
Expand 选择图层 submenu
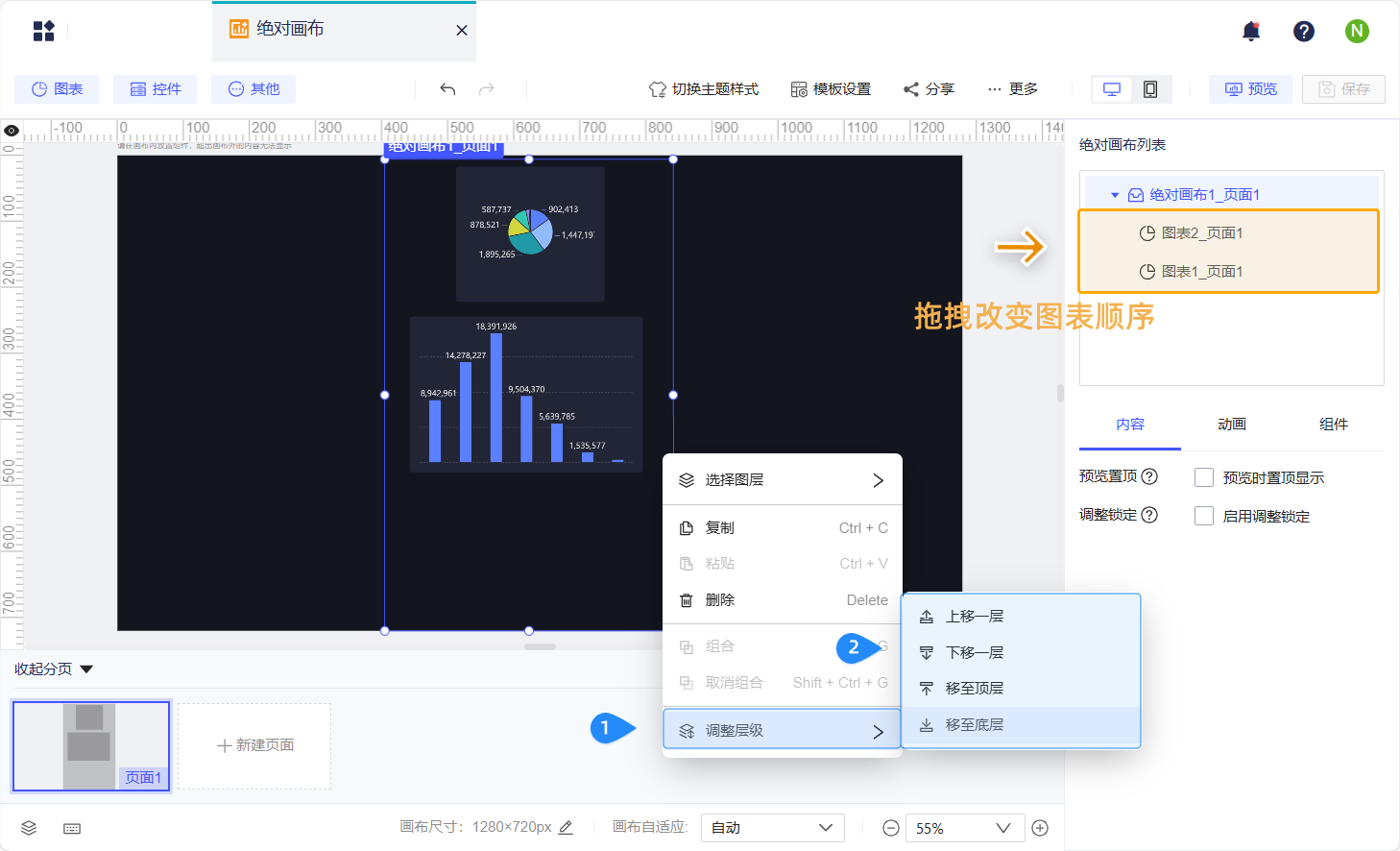[x=782, y=480]
